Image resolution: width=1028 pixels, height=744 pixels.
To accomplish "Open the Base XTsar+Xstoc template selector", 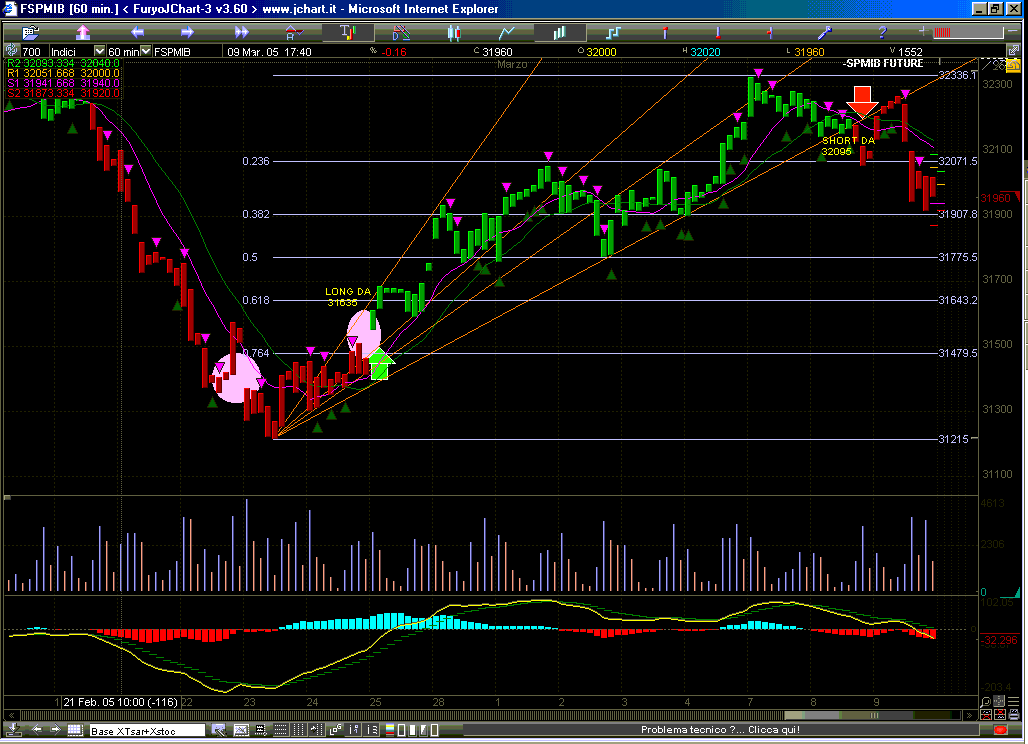I will (x=146, y=731).
